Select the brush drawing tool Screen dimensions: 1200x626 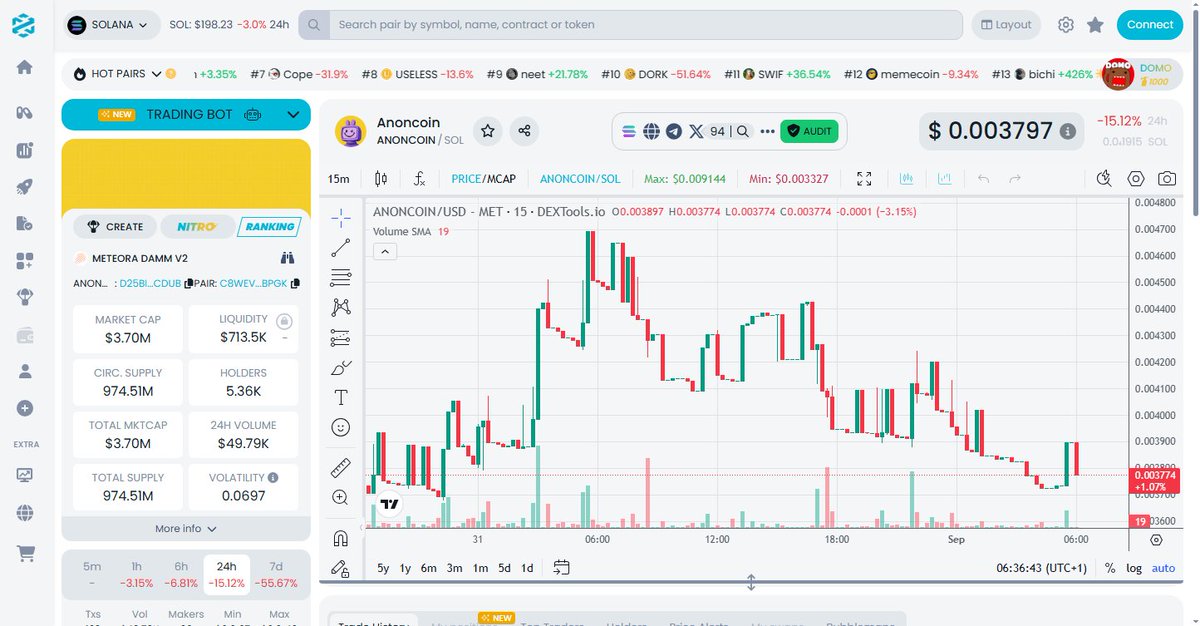[340, 367]
